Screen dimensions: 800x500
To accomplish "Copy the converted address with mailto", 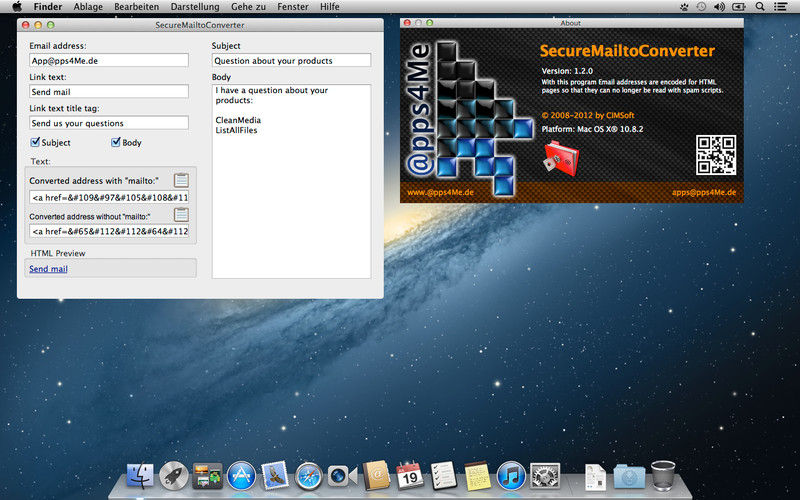I will pyautogui.click(x=181, y=180).
